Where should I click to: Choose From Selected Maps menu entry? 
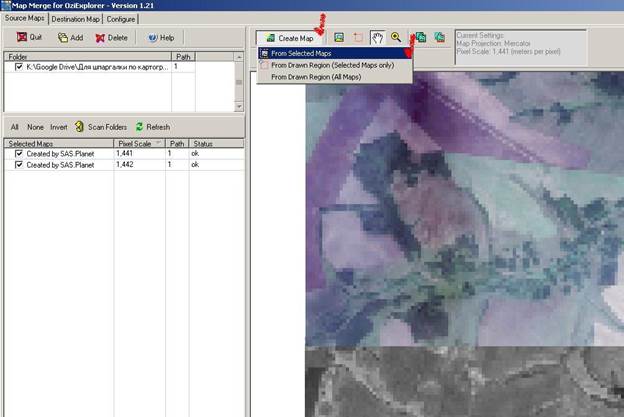pos(335,53)
